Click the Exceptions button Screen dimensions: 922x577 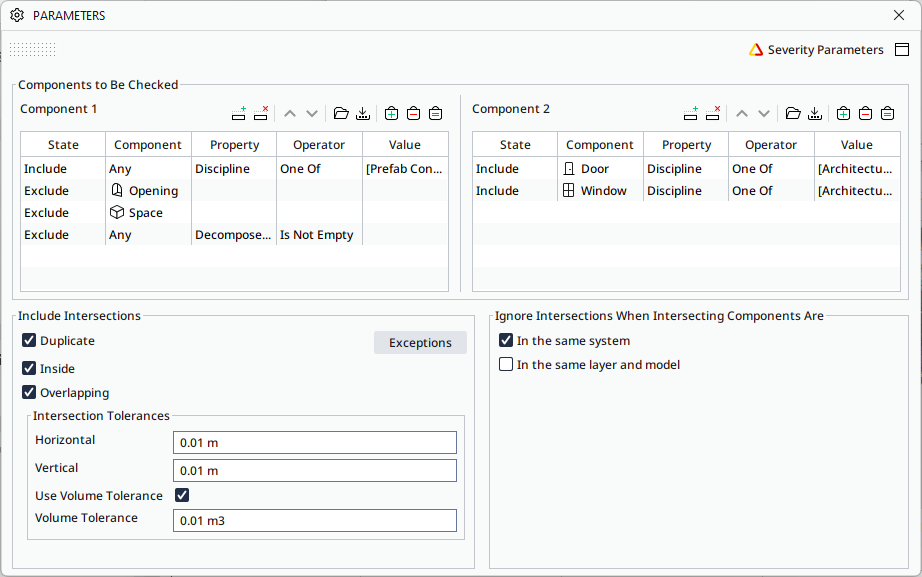420,342
